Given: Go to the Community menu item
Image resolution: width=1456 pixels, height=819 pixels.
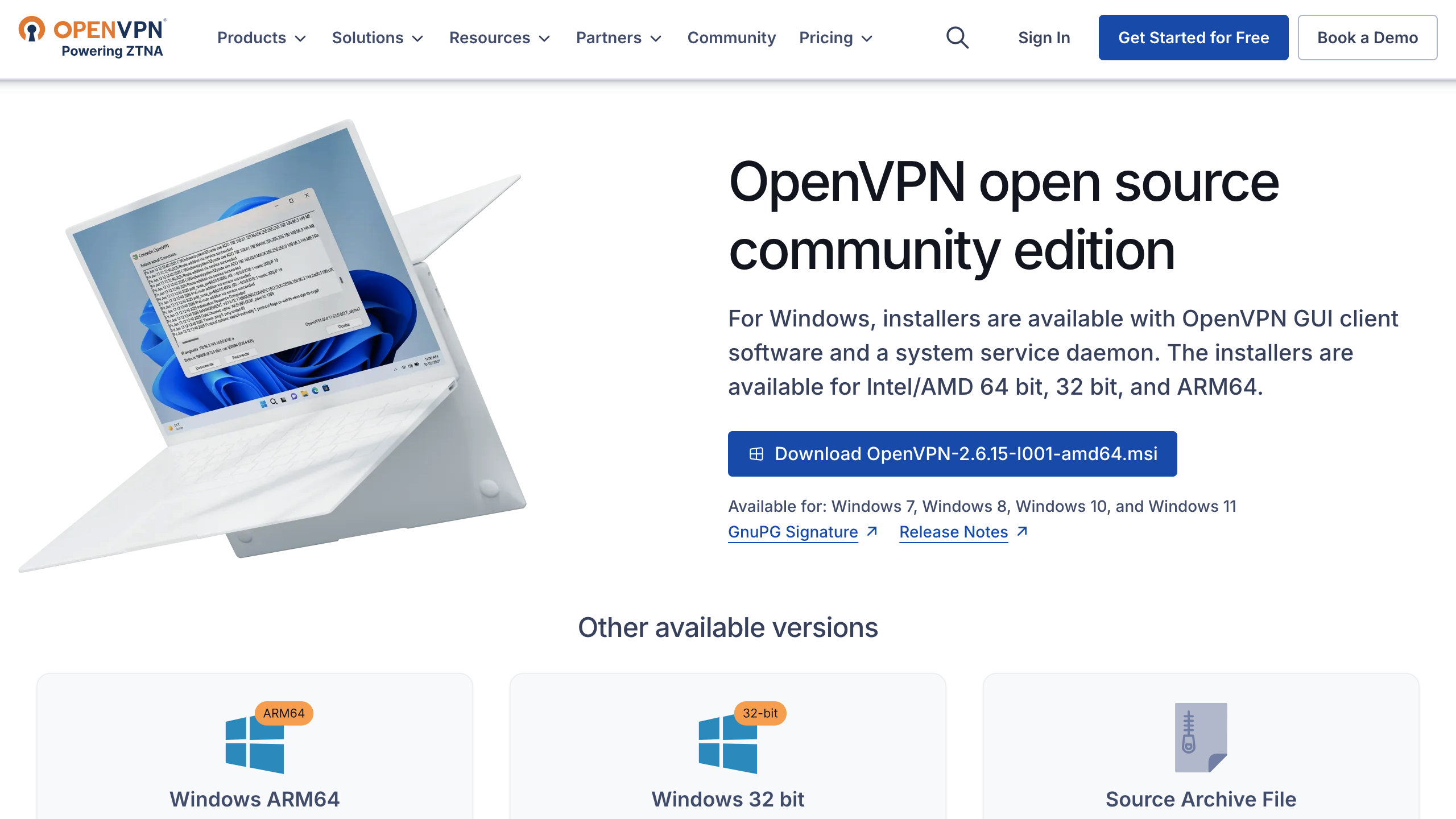Looking at the screenshot, I should (x=731, y=38).
